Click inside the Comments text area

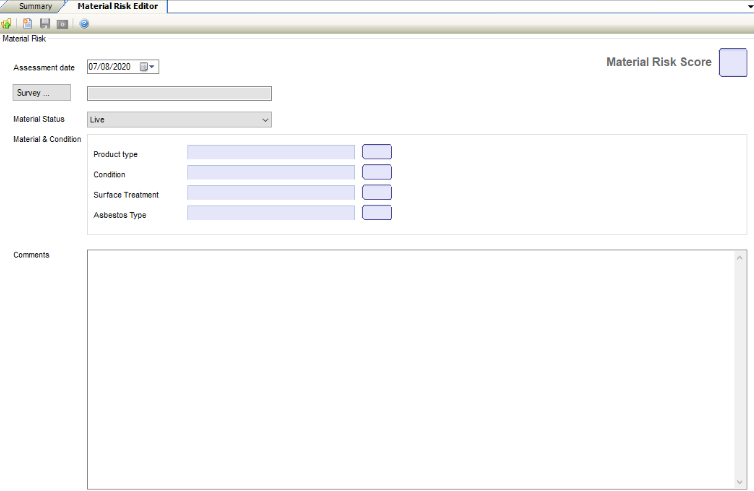[410, 368]
